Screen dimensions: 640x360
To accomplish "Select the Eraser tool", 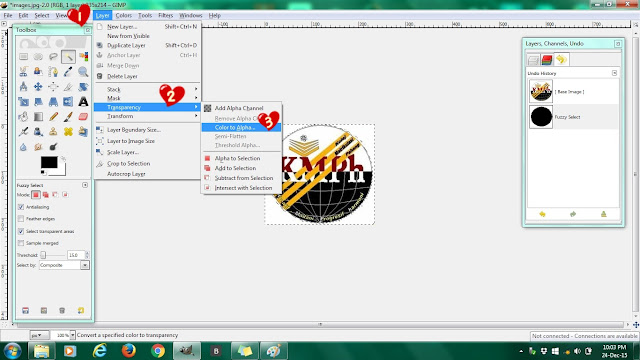I will pos(83,117).
